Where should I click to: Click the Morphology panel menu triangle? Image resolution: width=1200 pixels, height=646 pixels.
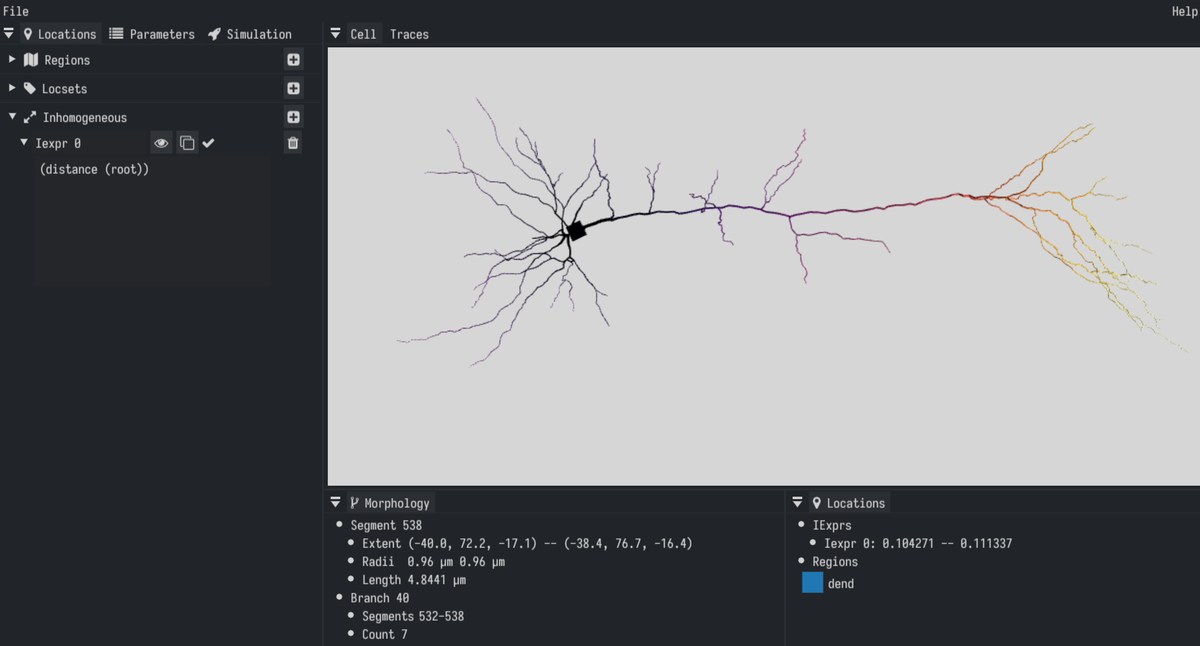336,503
